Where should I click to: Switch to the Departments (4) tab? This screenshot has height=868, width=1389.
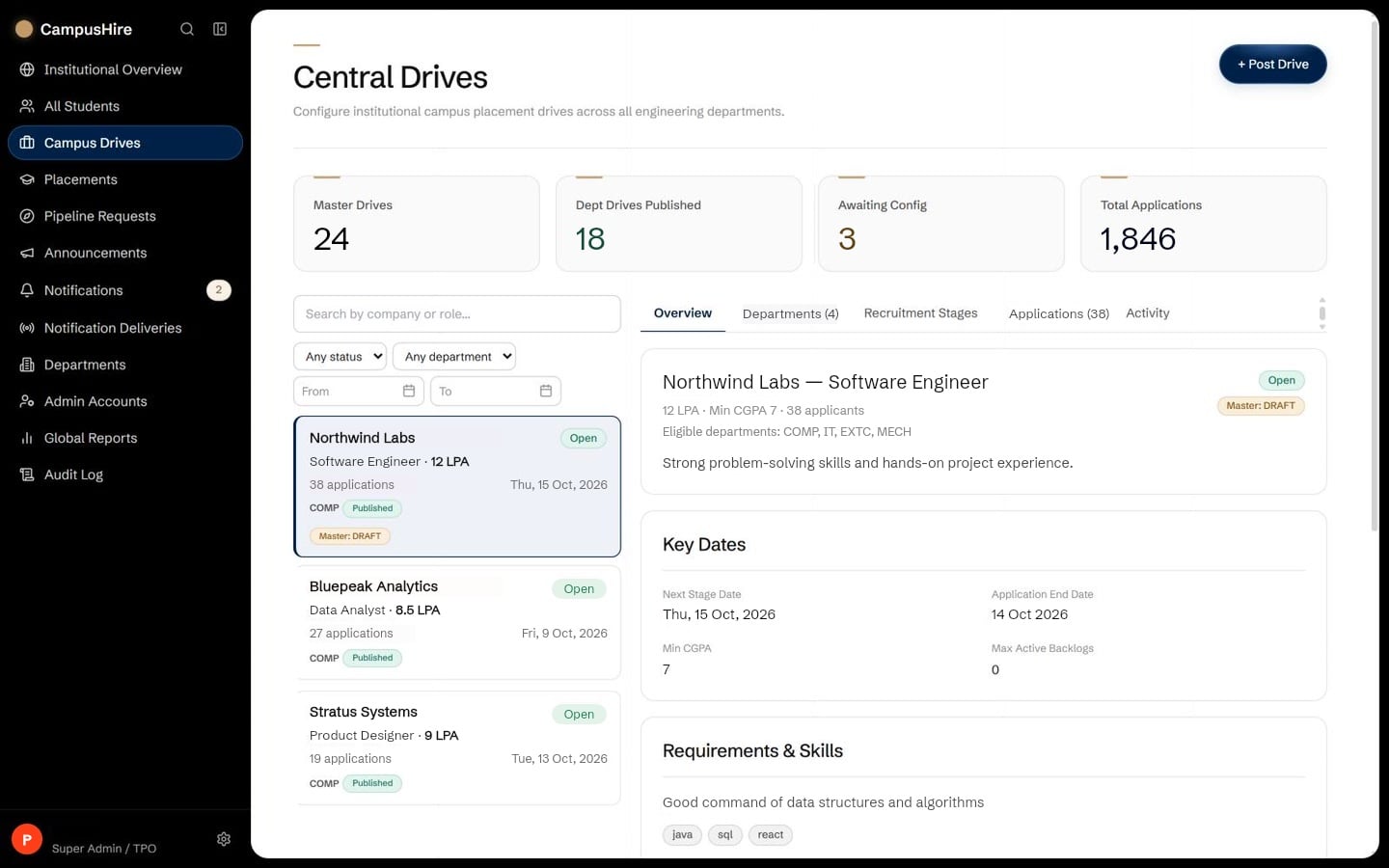pos(791,313)
